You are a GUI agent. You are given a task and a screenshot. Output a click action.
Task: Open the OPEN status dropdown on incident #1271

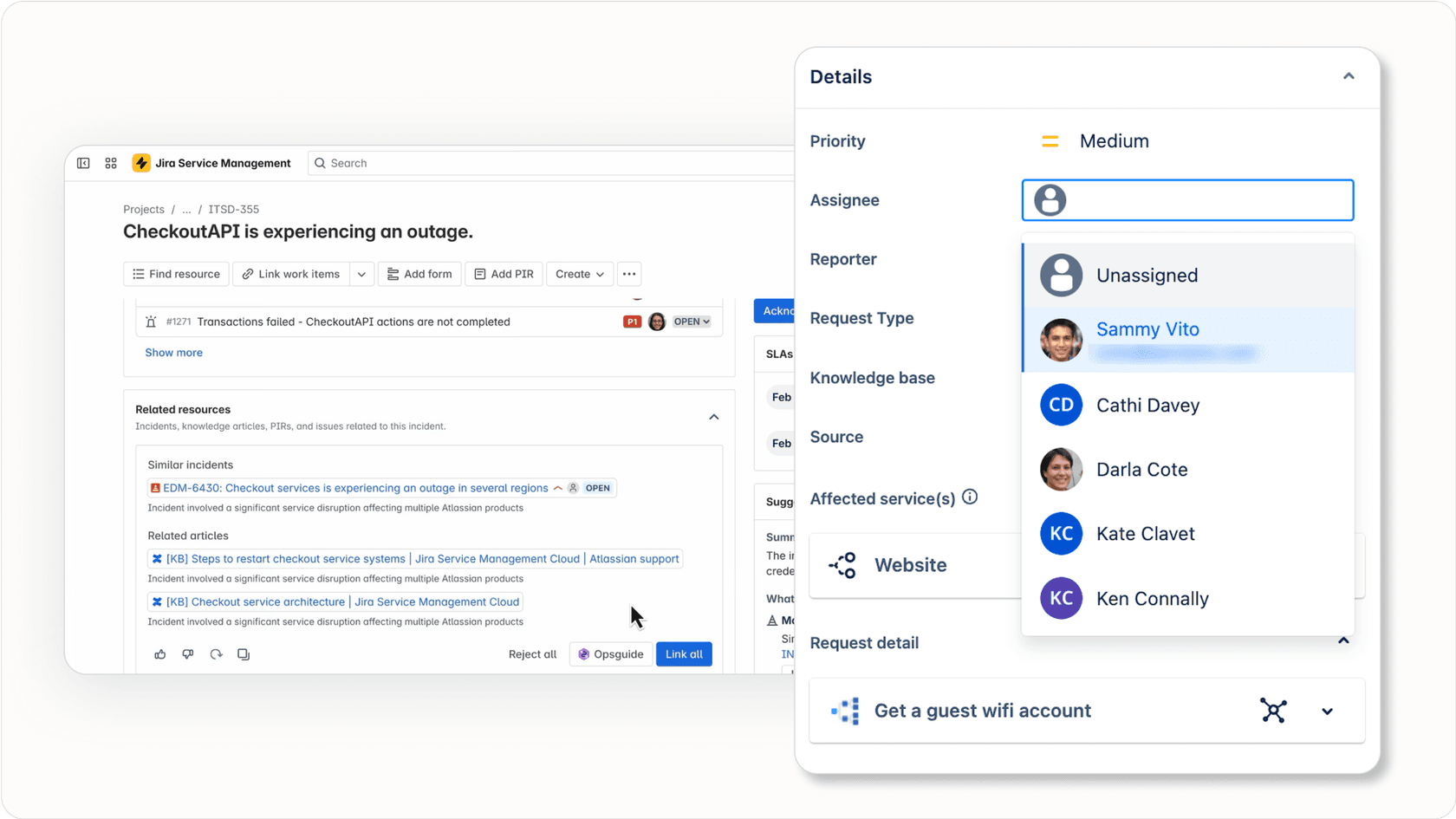click(x=691, y=321)
